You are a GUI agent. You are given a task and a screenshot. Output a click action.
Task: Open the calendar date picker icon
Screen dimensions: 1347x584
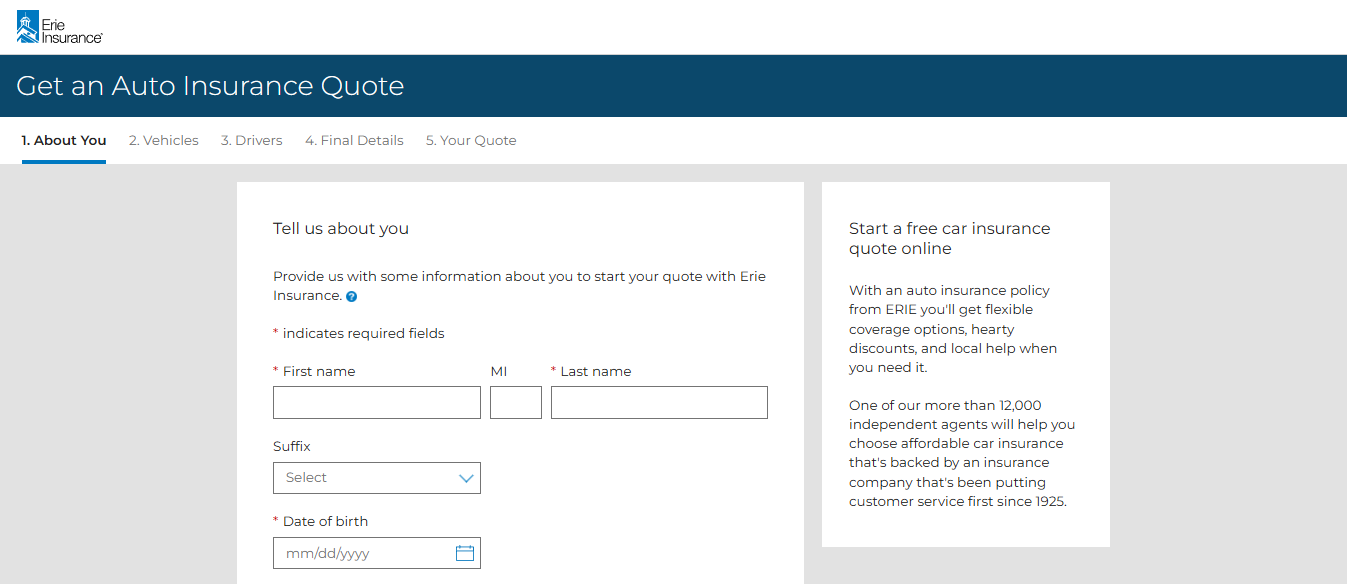464,553
